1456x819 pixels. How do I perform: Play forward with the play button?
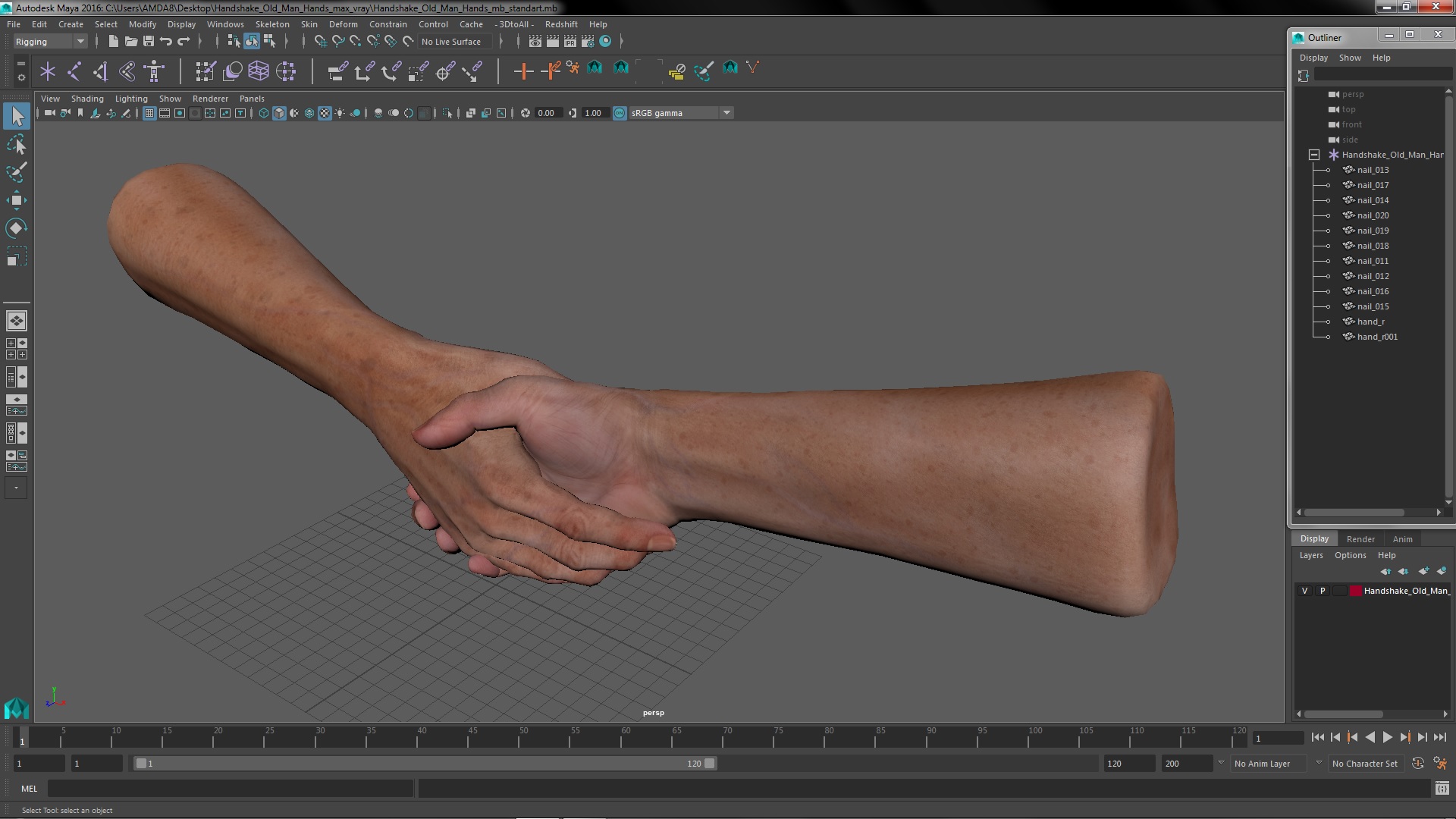coord(1387,737)
